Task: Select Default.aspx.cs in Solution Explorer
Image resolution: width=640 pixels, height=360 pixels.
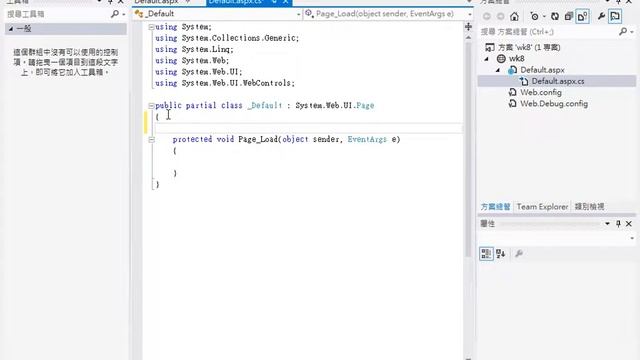Action: 558,81
